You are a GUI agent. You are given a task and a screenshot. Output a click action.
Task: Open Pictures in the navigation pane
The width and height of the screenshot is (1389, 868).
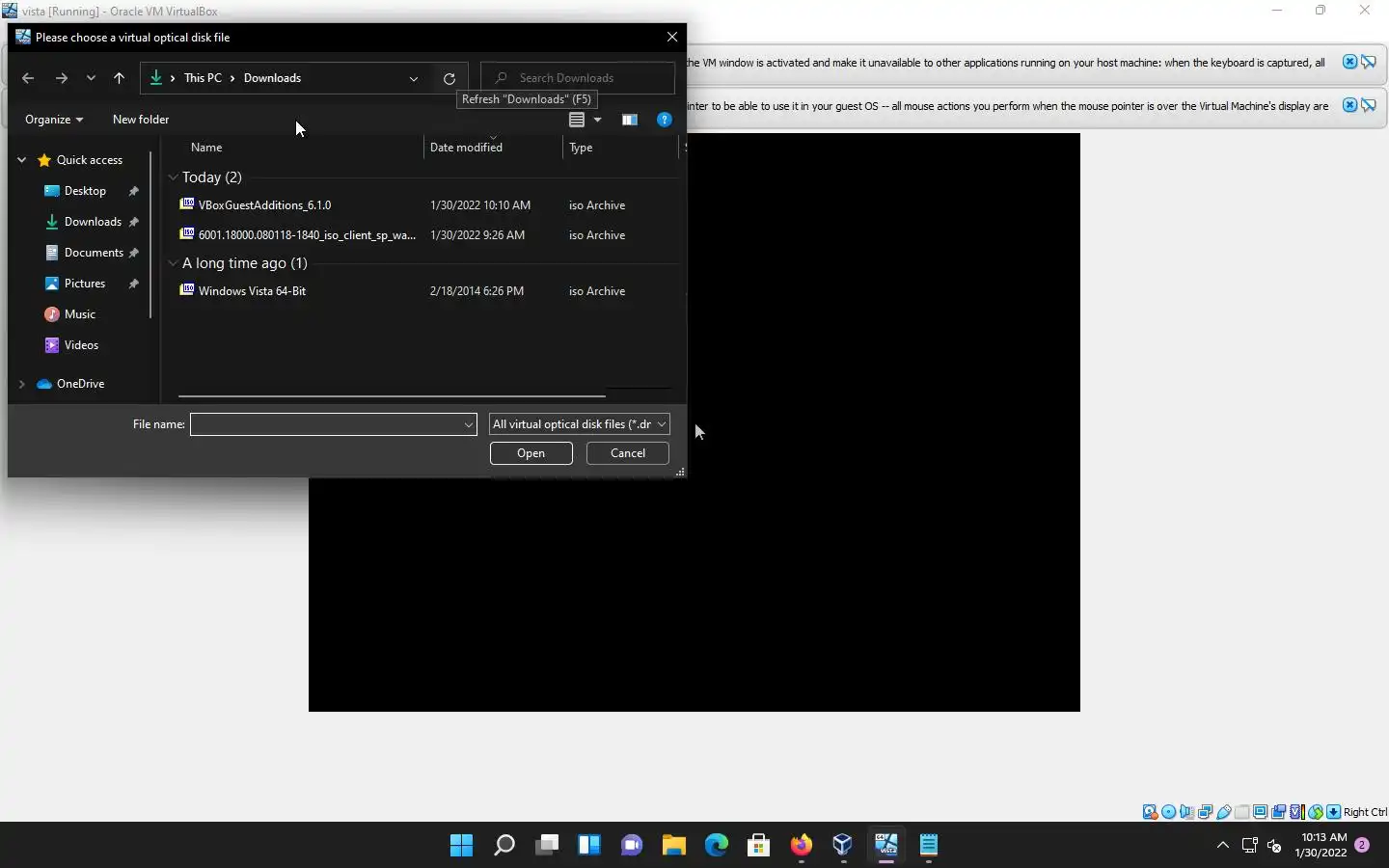pyautogui.click(x=85, y=284)
